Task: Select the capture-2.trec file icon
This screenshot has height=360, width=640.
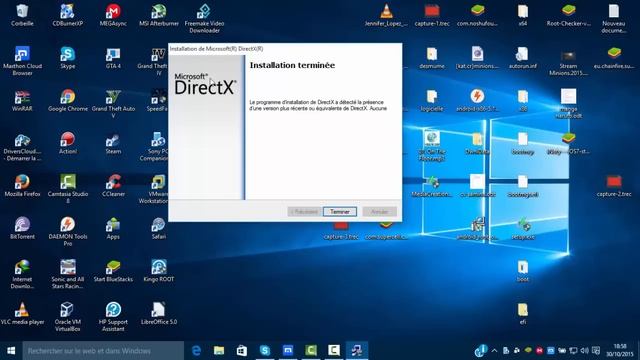Action: 614,186
